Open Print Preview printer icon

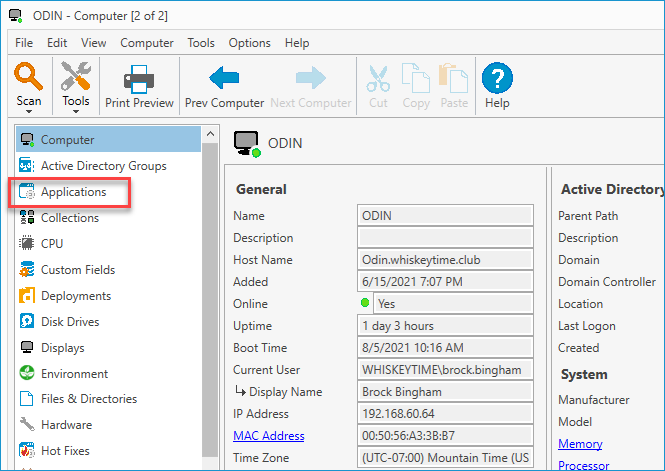pos(139,79)
